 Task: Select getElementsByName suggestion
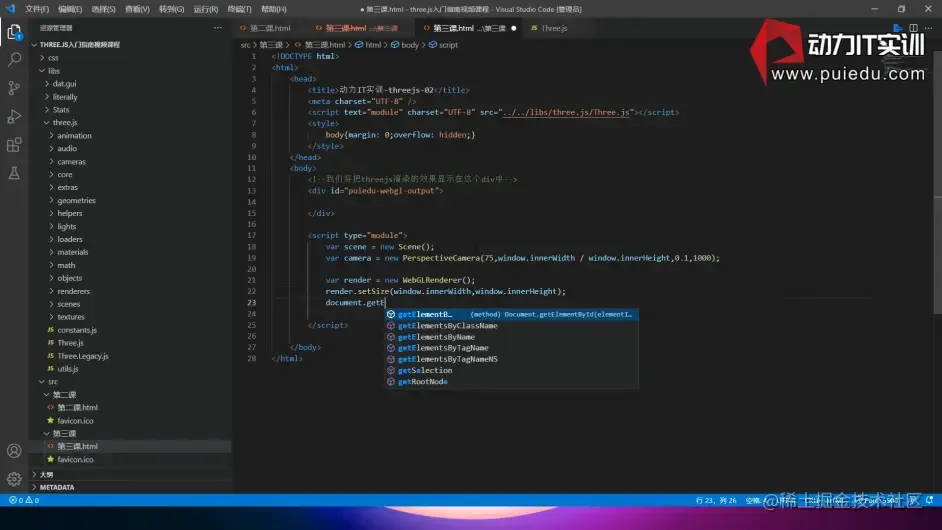[511, 337]
